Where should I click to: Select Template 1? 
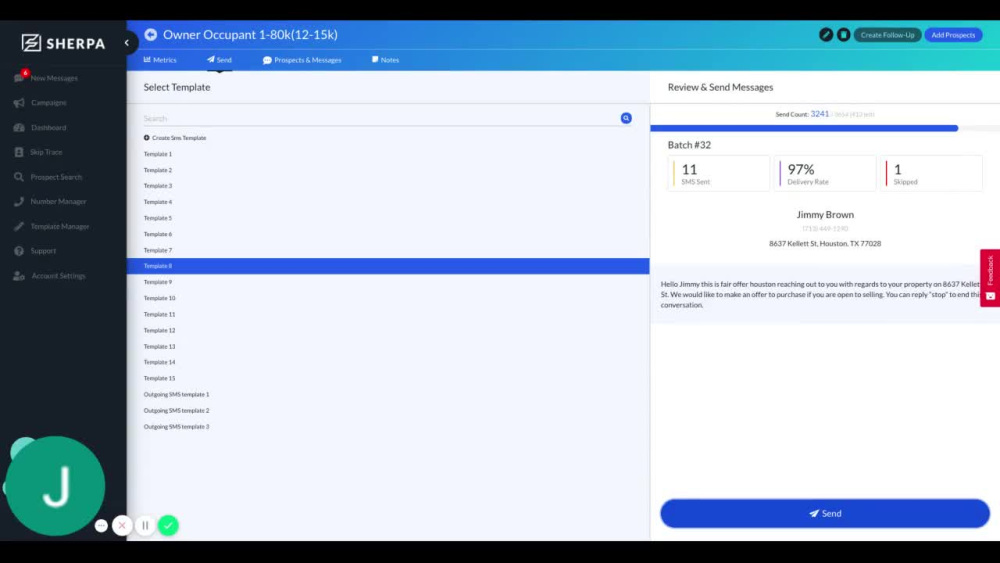pyautogui.click(x=158, y=154)
